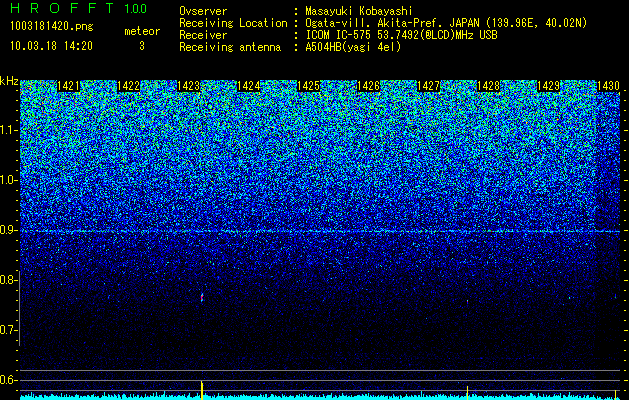Click the Ovserver label
This screenshot has width=629, height=400.
[203, 11]
